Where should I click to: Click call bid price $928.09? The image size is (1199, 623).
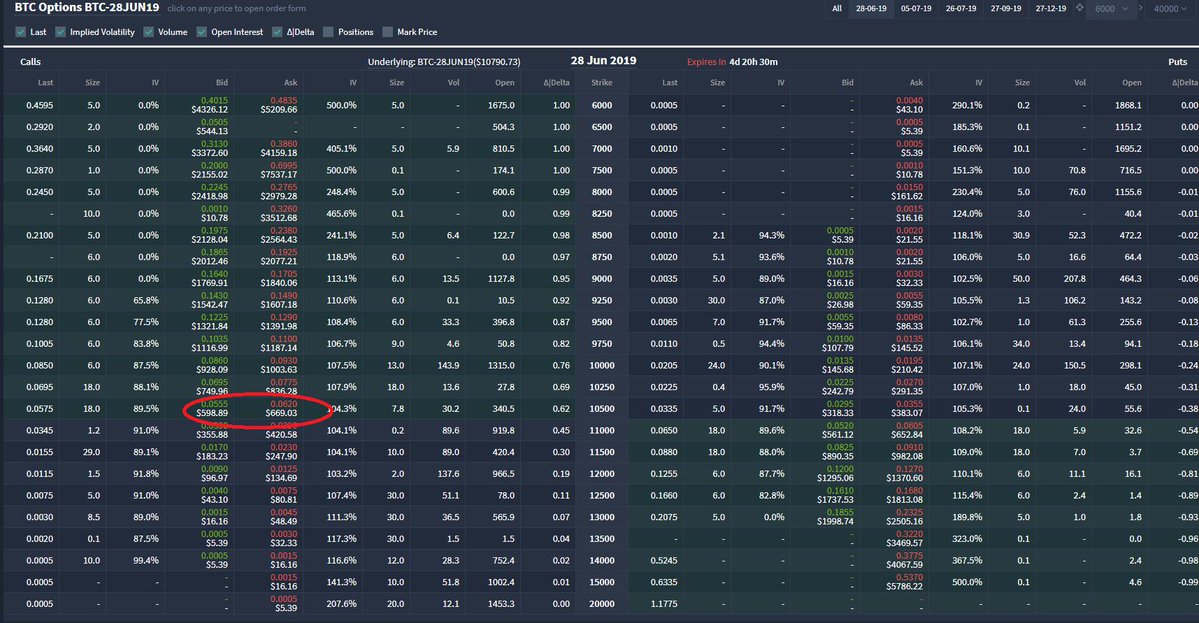click(212, 369)
